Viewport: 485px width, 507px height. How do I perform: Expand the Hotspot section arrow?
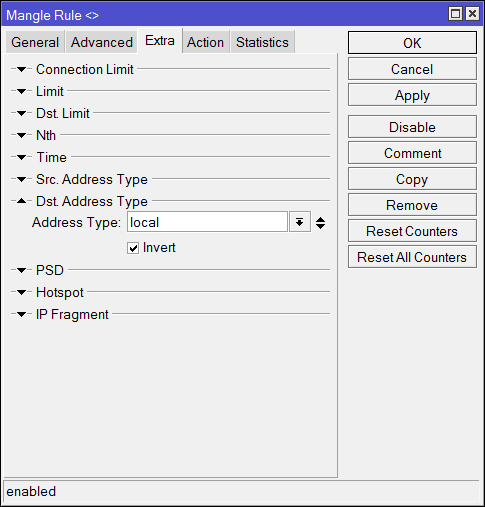[22, 292]
